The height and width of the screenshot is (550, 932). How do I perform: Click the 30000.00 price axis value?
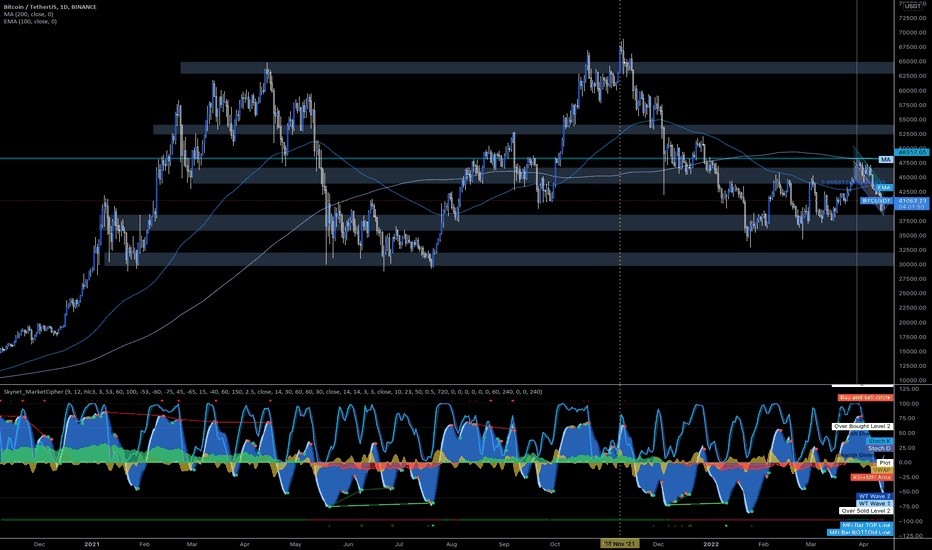coord(912,264)
